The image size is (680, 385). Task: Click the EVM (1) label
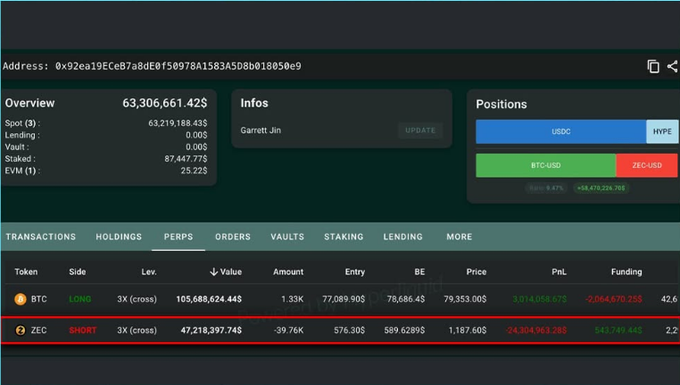(x=22, y=171)
